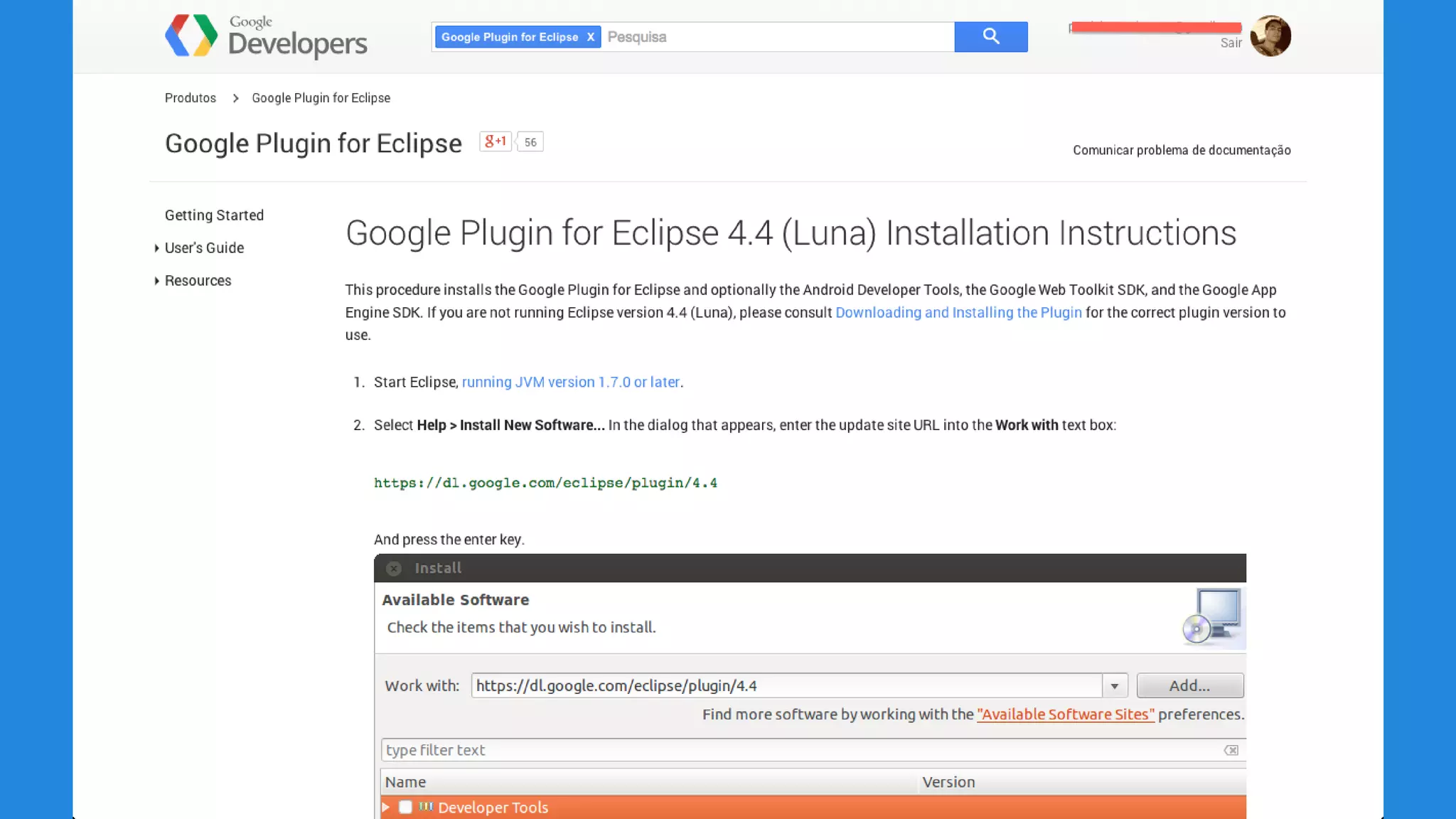Click the Install dialog close icon
The height and width of the screenshot is (819, 1456).
click(x=393, y=568)
